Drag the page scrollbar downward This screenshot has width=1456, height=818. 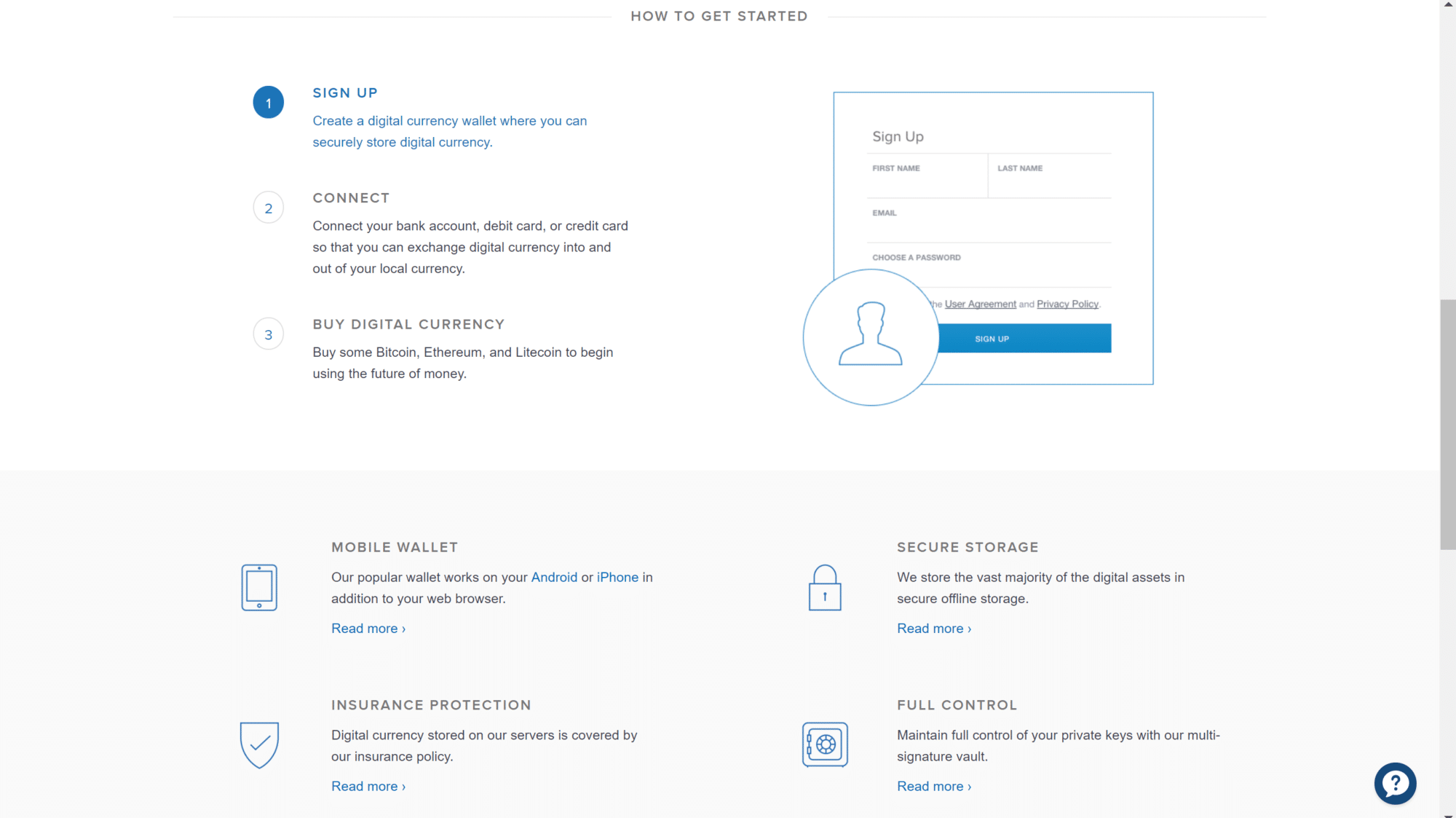1447,388
